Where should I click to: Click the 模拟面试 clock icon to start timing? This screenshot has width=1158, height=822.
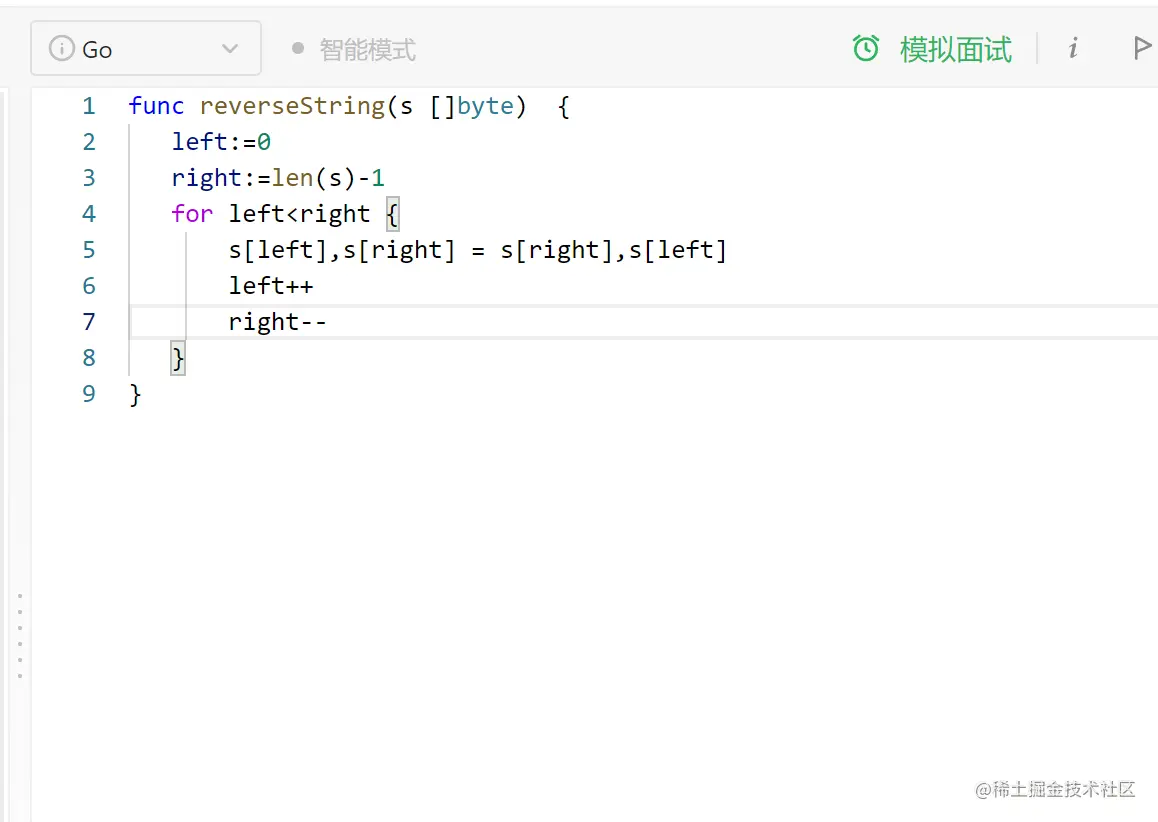point(866,47)
